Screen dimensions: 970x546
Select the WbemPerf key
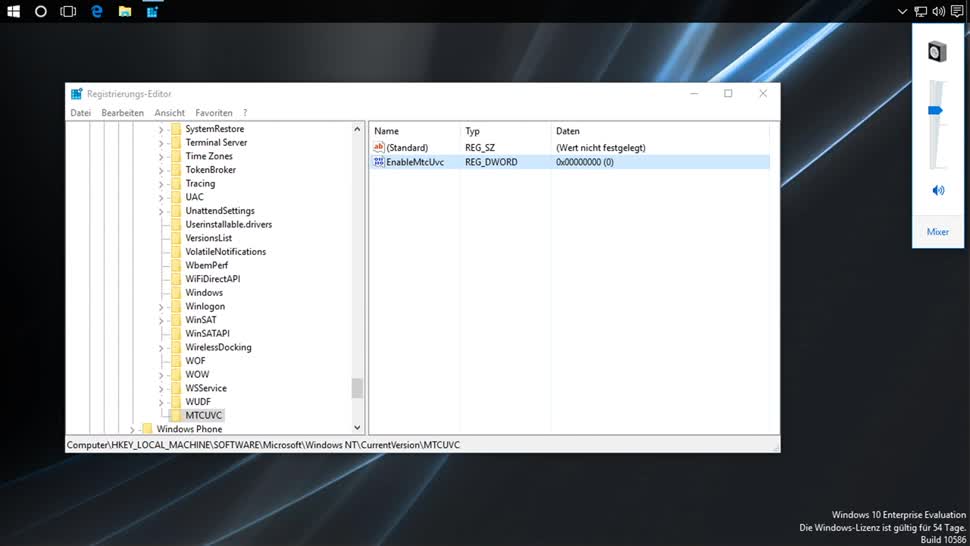point(207,265)
